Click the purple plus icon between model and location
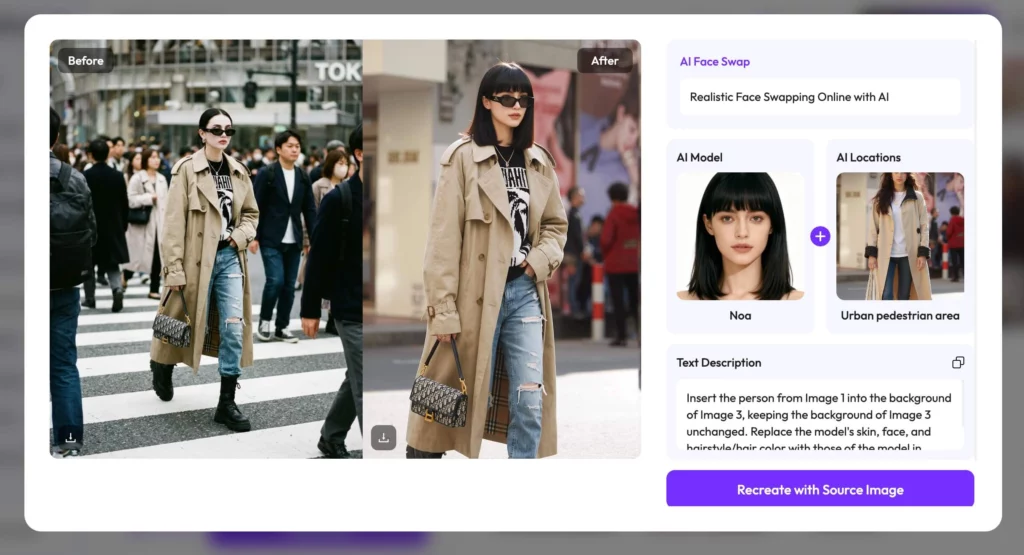This screenshot has height=555, width=1024. [x=820, y=236]
